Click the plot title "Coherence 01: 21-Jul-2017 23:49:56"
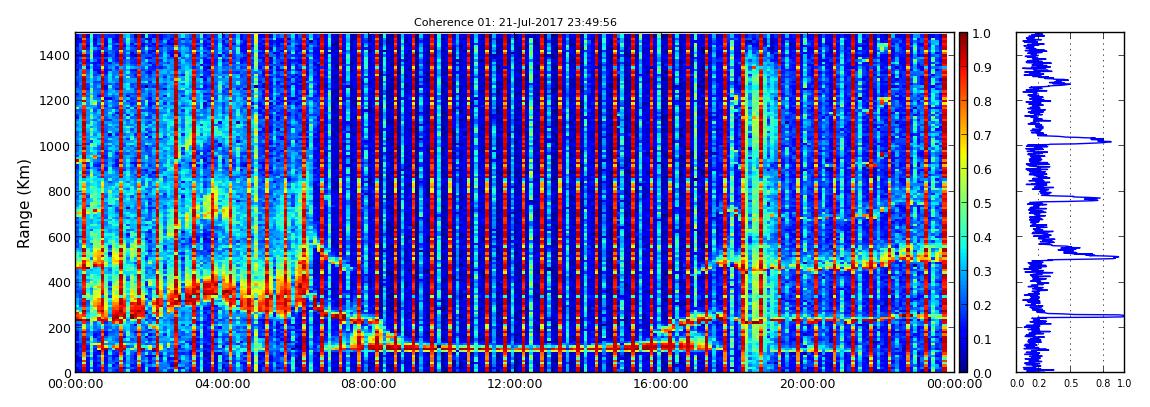Screen dimensions: 1150x407 [x=515, y=23]
